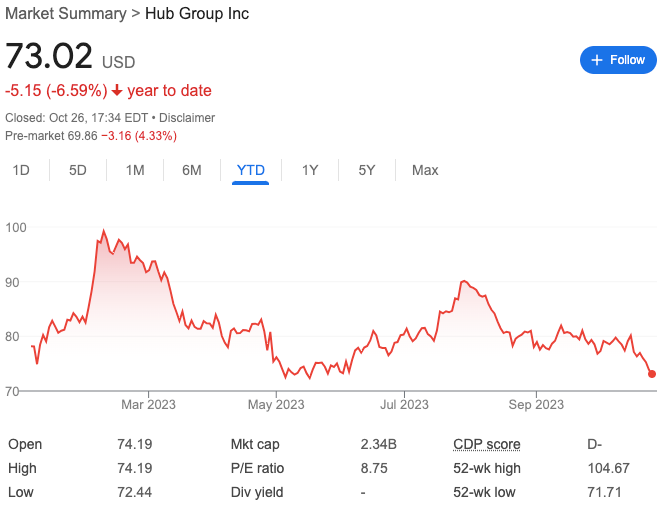This screenshot has width=667, height=517.
Task: Switch chart to the 1D range
Action: click(21, 170)
